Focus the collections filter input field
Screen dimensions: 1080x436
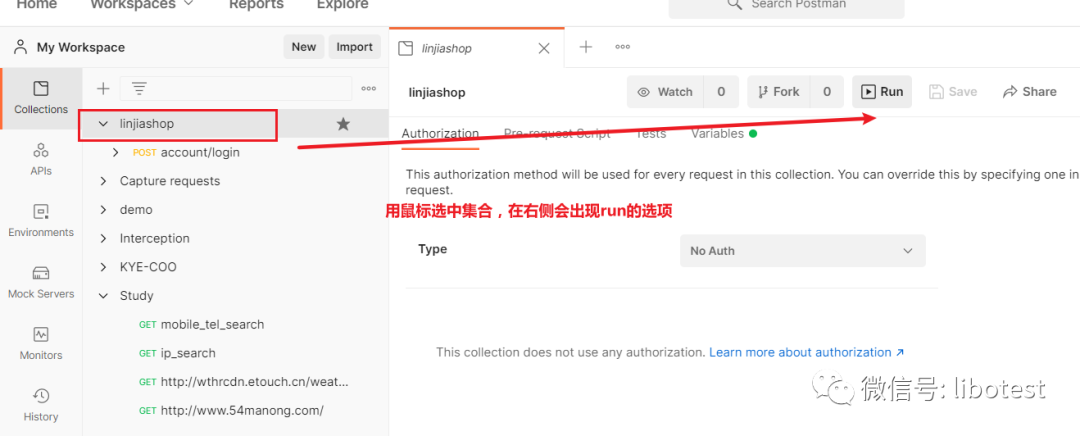(x=236, y=88)
